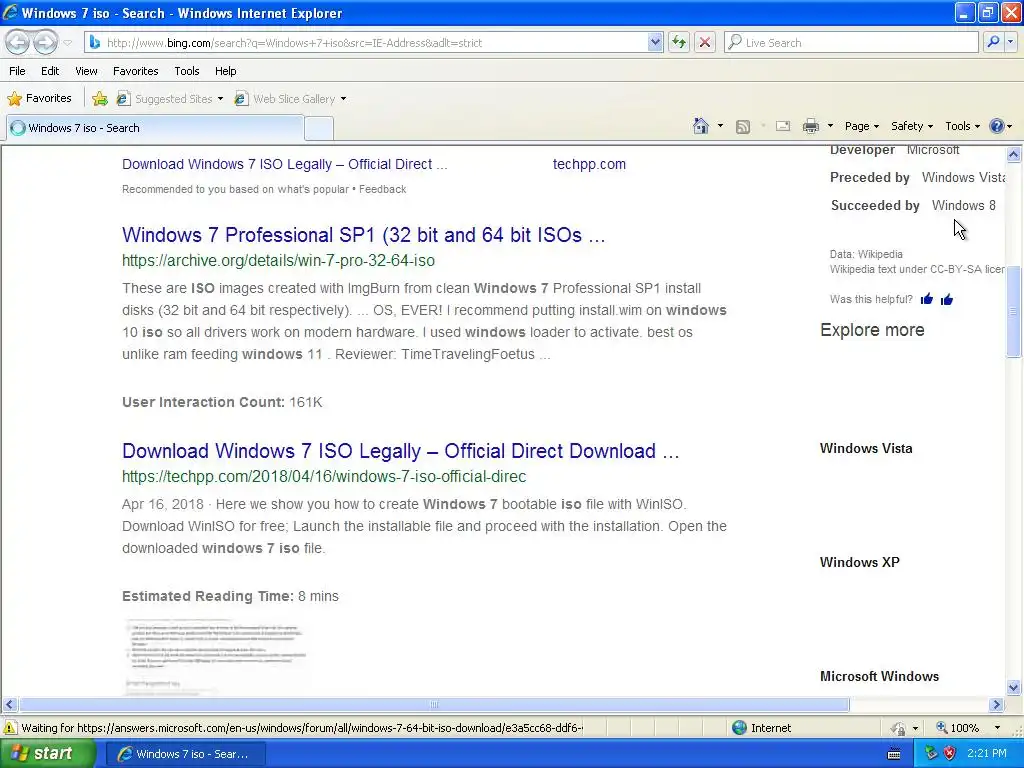The height and width of the screenshot is (768, 1024).
Task: Click the Forward navigation button
Action: (x=45, y=43)
